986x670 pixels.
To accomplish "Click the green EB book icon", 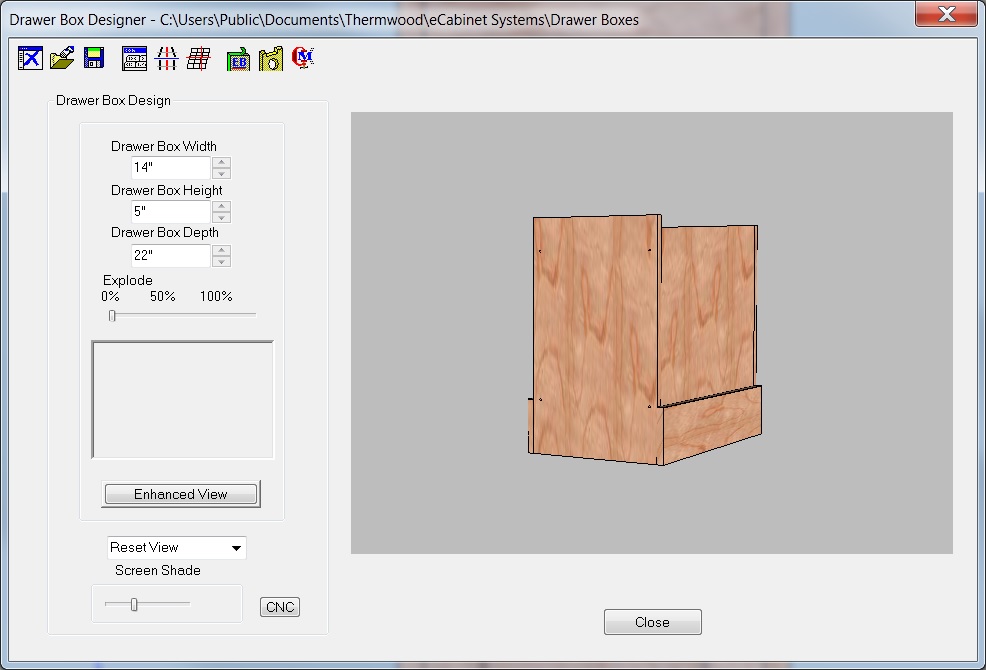I will (x=238, y=60).
